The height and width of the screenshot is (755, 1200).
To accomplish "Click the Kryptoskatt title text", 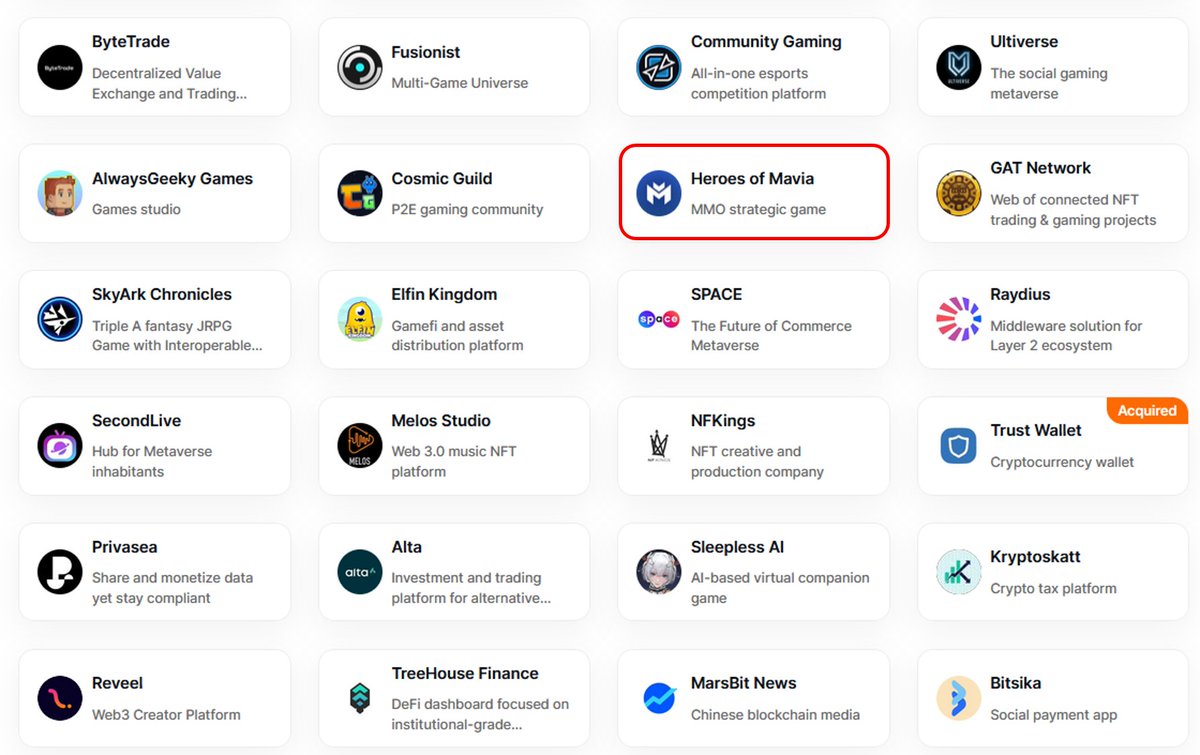I will 1035,556.
